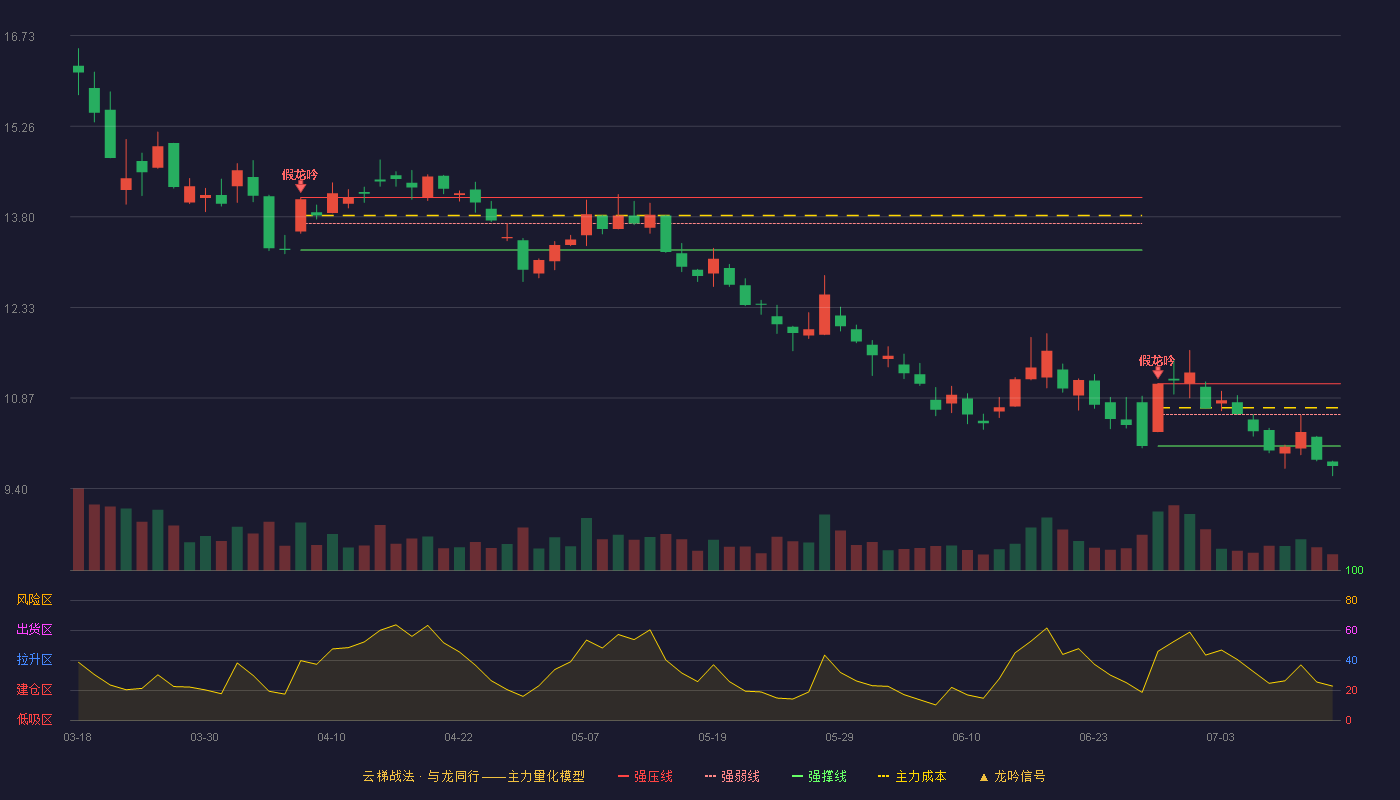Select the 拉升区 zone label
Viewport: 1400px width, 800px height.
click(x=34, y=660)
